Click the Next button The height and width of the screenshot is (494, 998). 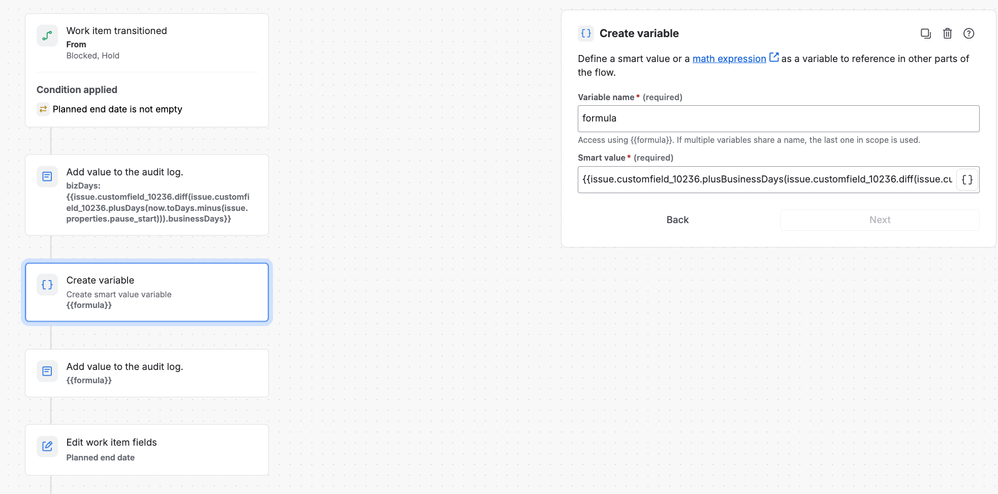click(x=880, y=220)
